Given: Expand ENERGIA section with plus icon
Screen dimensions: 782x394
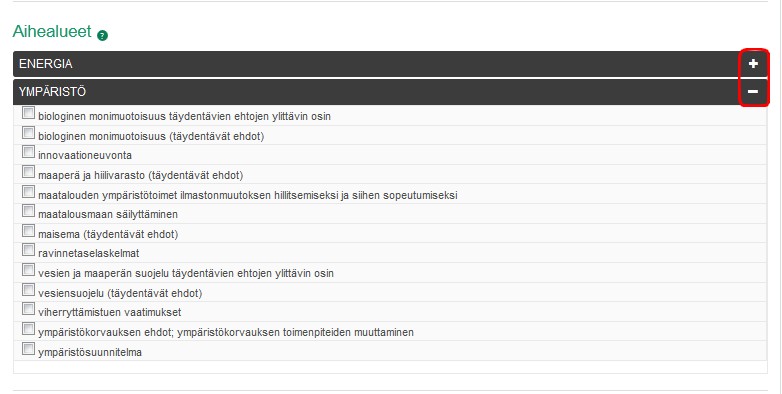Looking at the screenshot, I should click(x=753, y=63).
